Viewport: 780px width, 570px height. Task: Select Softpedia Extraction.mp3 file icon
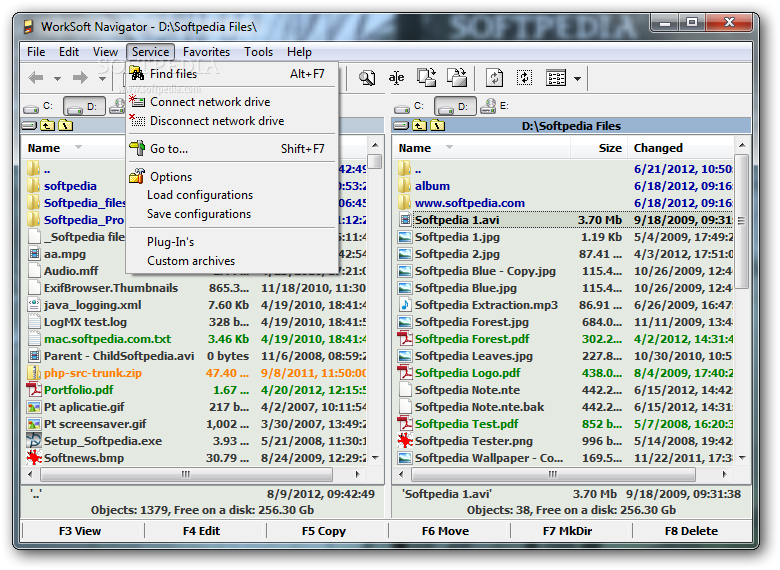coord(405,305)
